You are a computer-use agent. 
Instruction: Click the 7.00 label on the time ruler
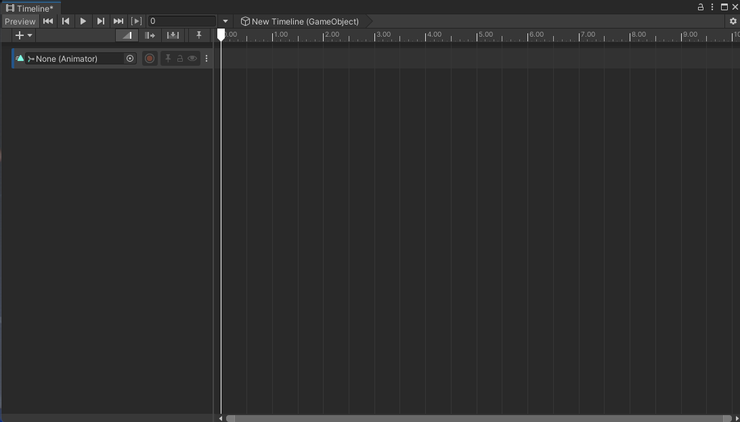588,34
